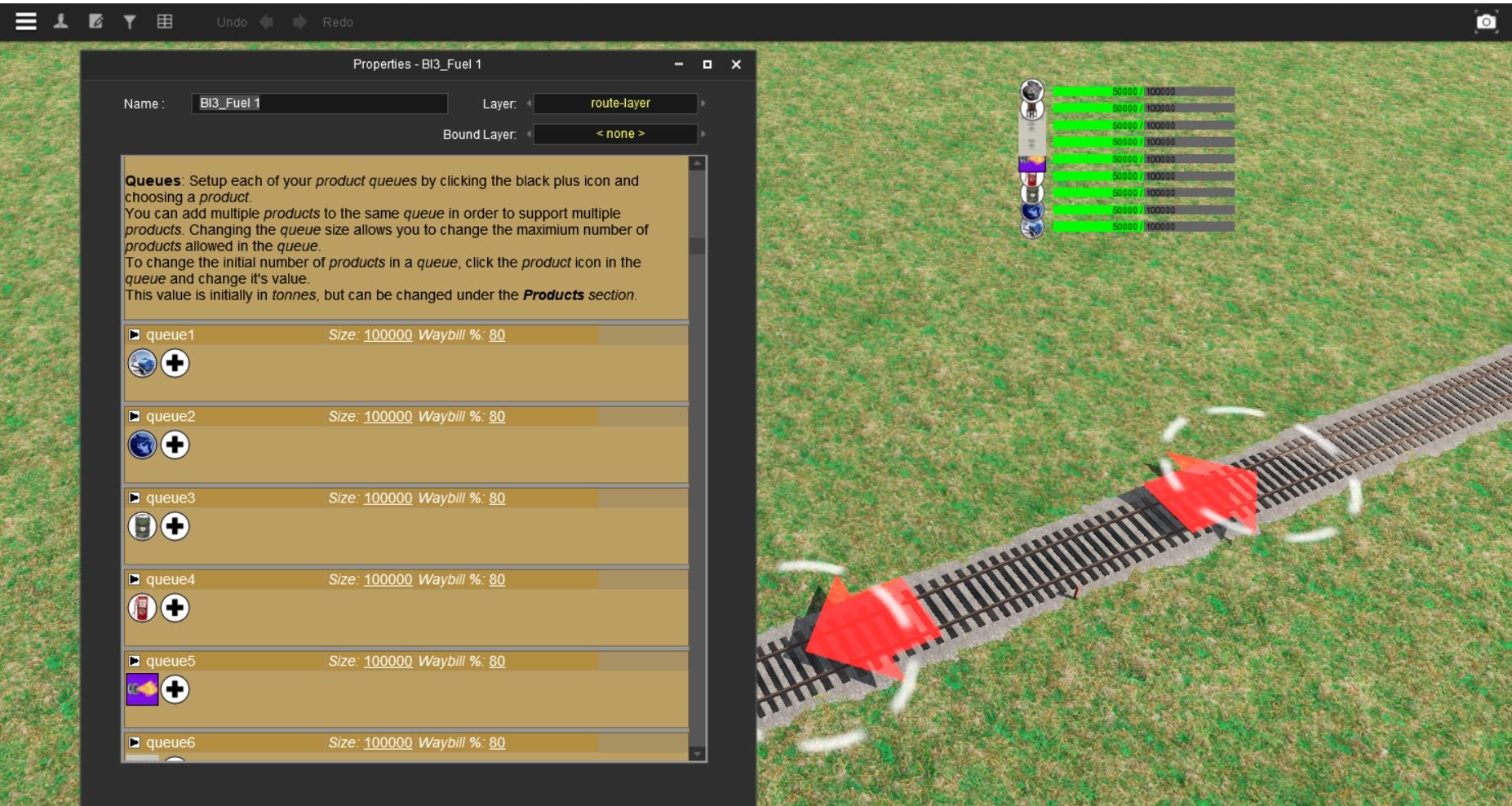Image resolution: width=1512 pixels, height=806 pixels.
Task: Click the edit pencil toolbar icon
Action: [95, 22]
